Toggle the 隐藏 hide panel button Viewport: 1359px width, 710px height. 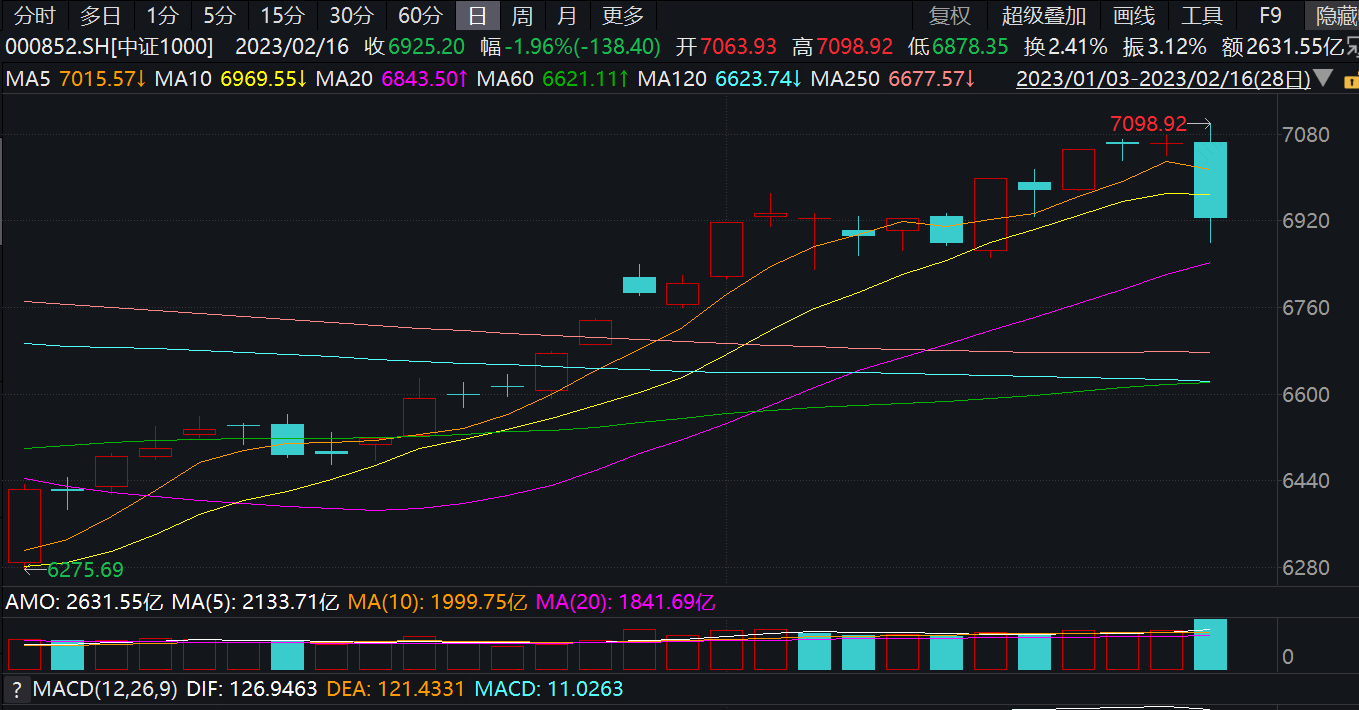tap(1336, 15)
